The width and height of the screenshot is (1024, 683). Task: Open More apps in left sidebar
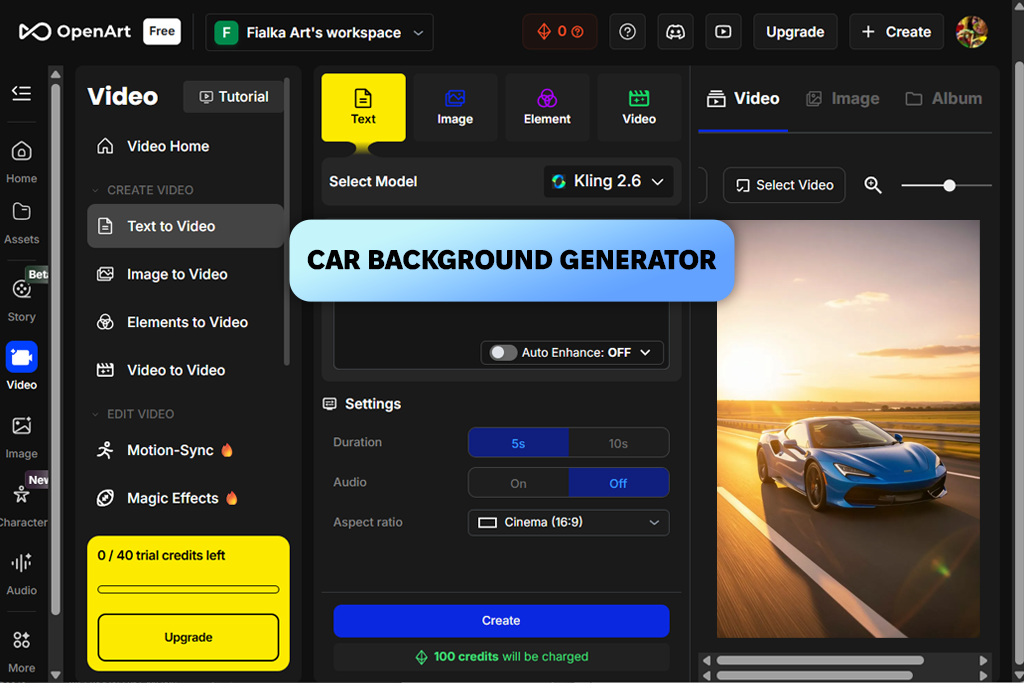click(x=22, y=651)
